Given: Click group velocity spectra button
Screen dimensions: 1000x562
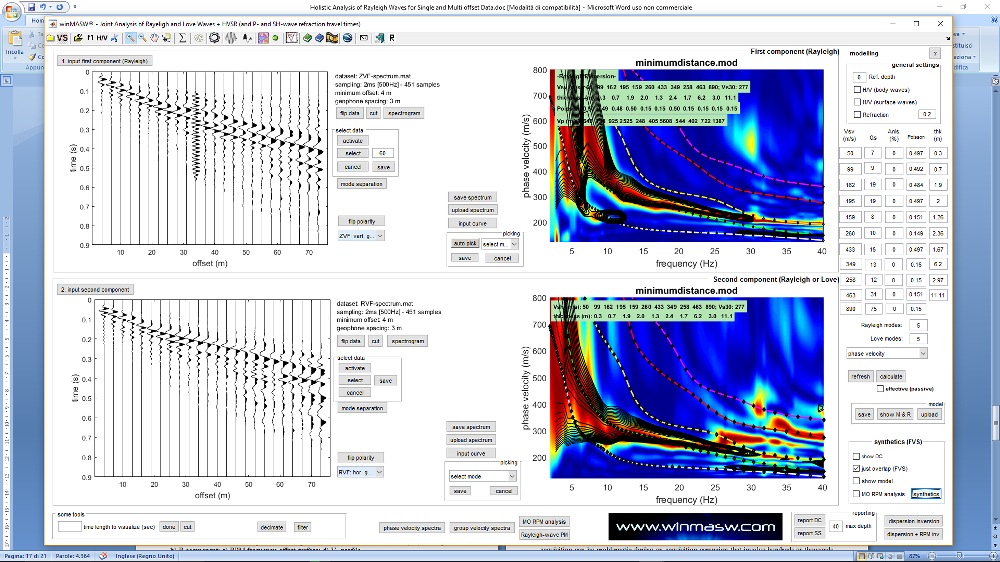Looking at the screenshot, I should 482,528.
